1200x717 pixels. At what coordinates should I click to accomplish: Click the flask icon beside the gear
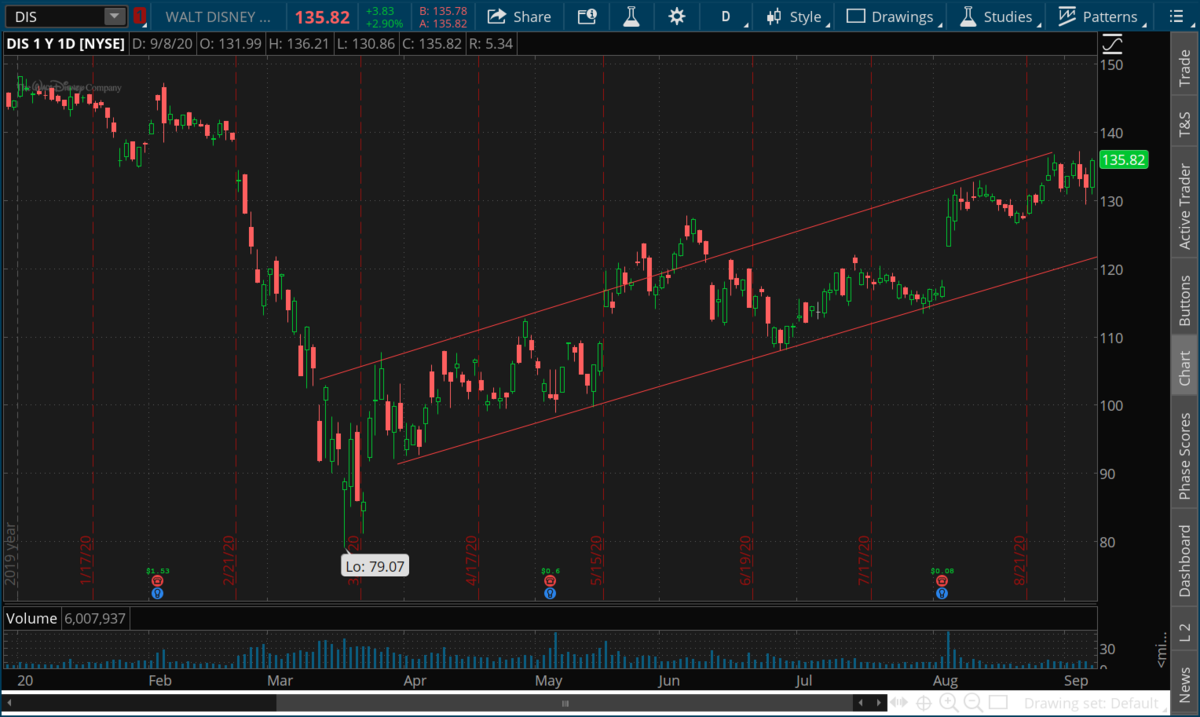[631, 16]
